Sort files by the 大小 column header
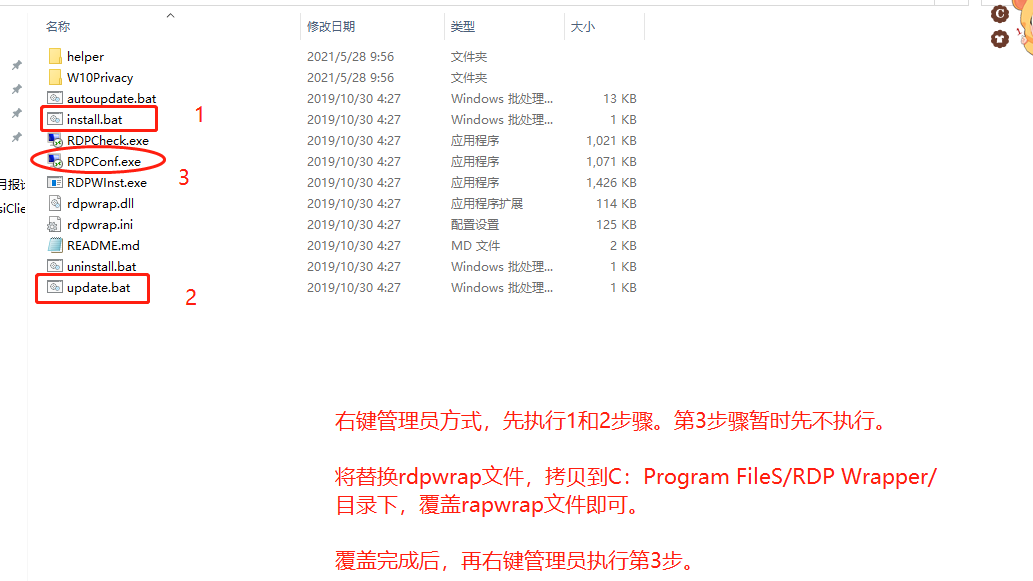 [580, 26]
